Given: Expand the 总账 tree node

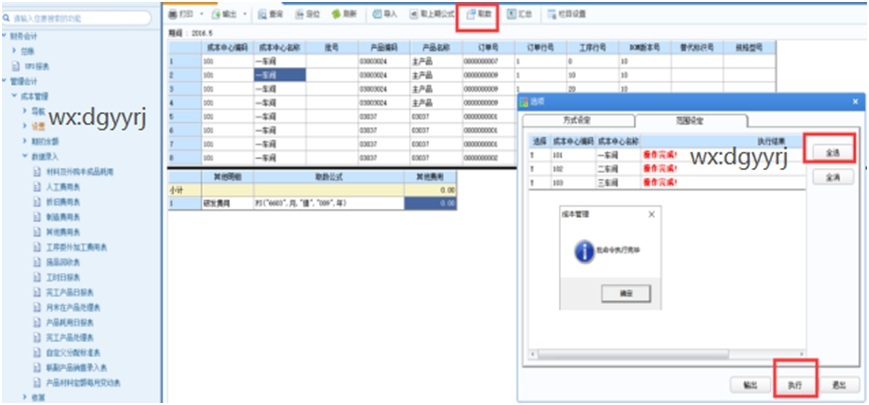Looking at the screenshot, I should [x=15, y=51].
